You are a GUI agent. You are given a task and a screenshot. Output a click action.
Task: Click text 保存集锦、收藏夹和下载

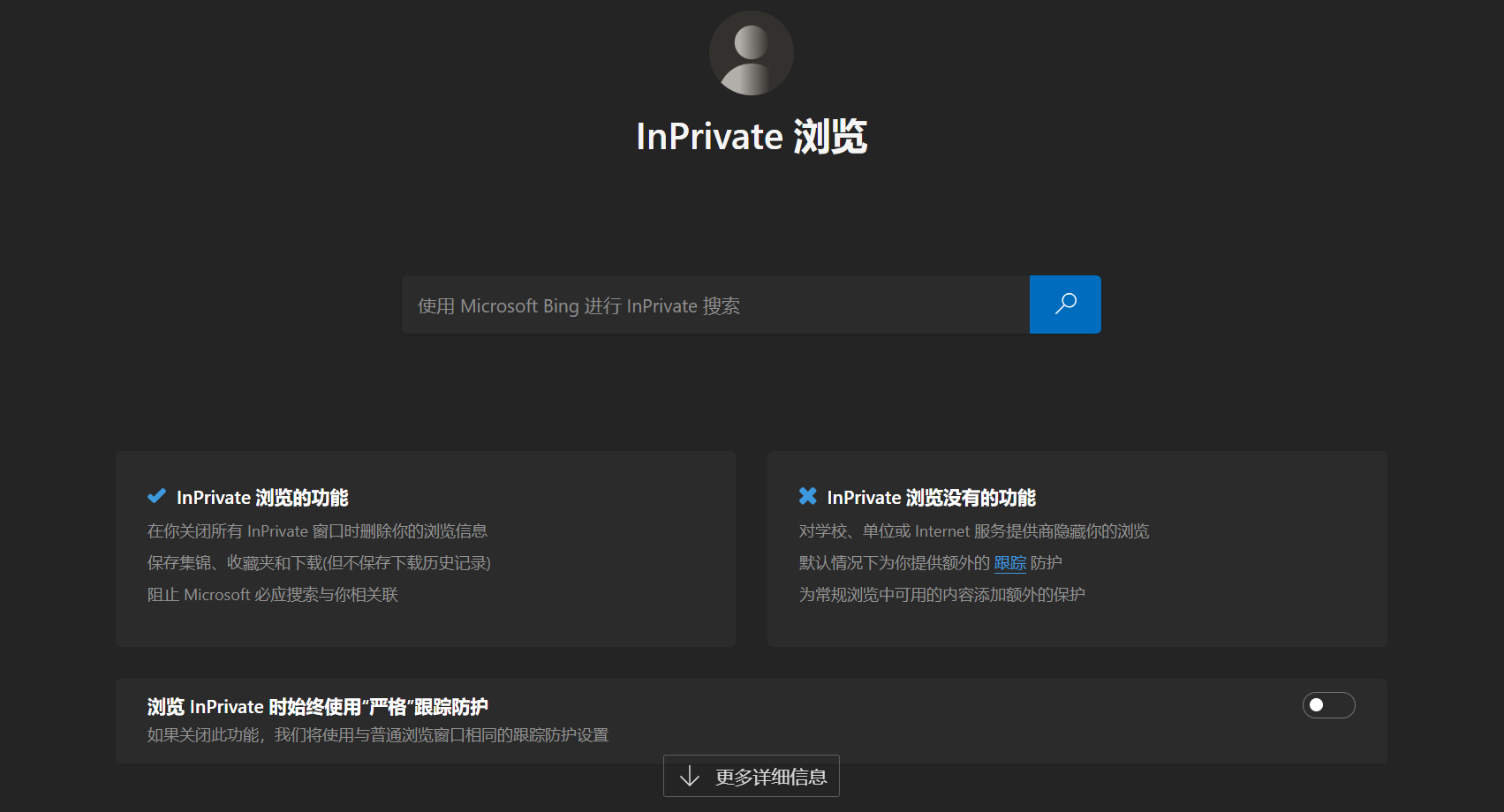(x=235, y=563)
